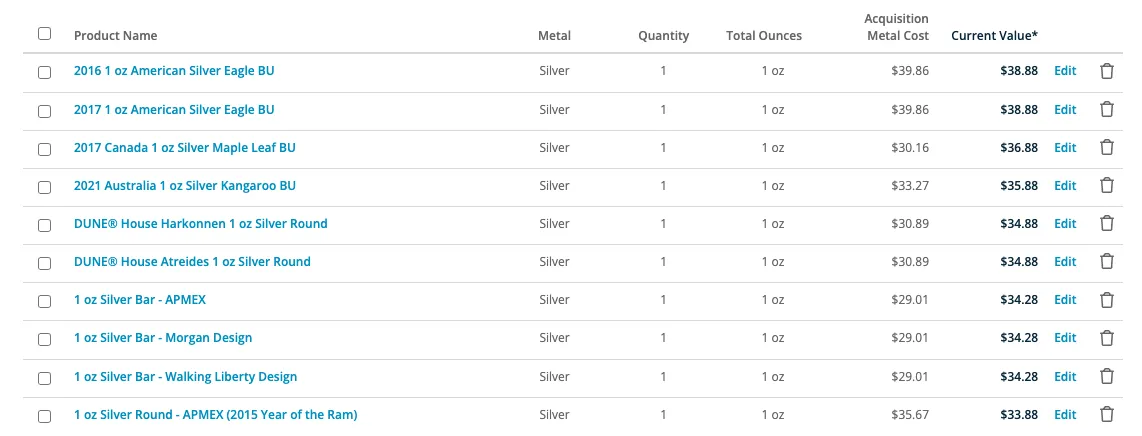This screenshot has width=1142, height=436.
Task: Select checkbox for DUNE House Atreides round
Action: pyautogui.click(x=44, y=263)
